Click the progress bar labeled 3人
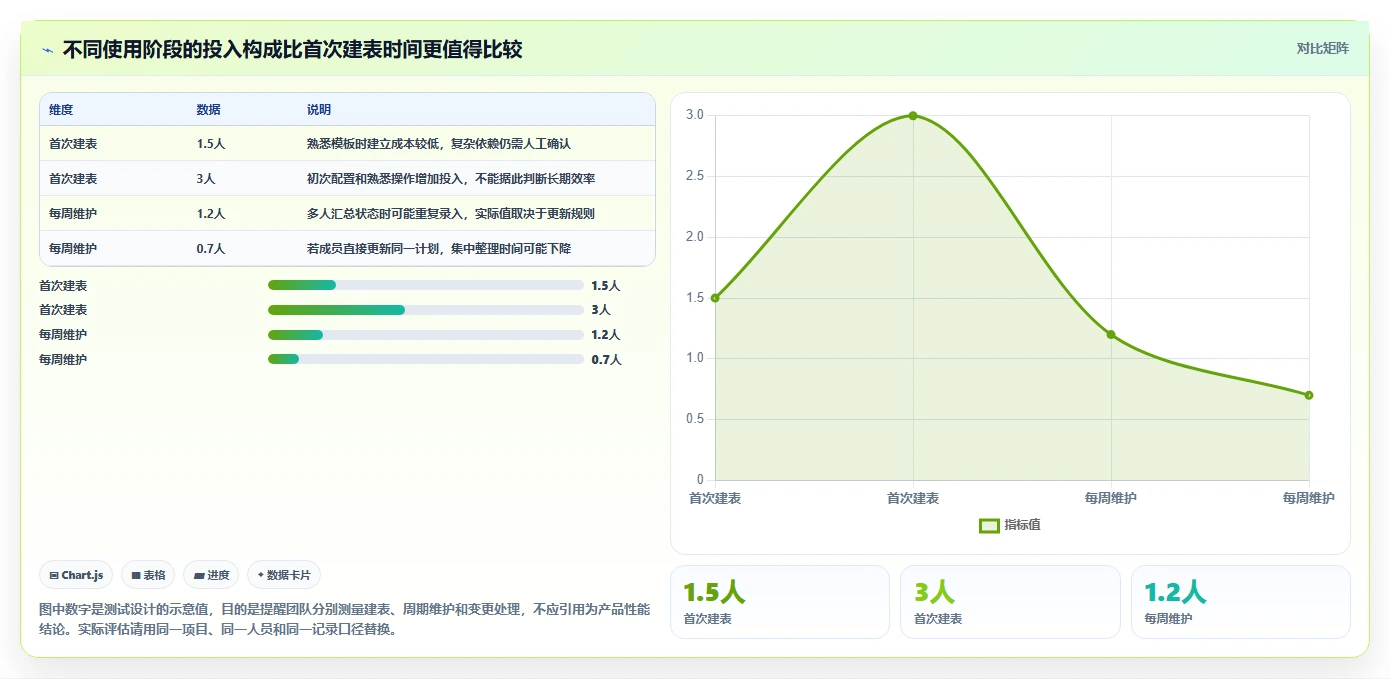Image resolution: width=1390 pixels, height=679 pixels. 426,310
